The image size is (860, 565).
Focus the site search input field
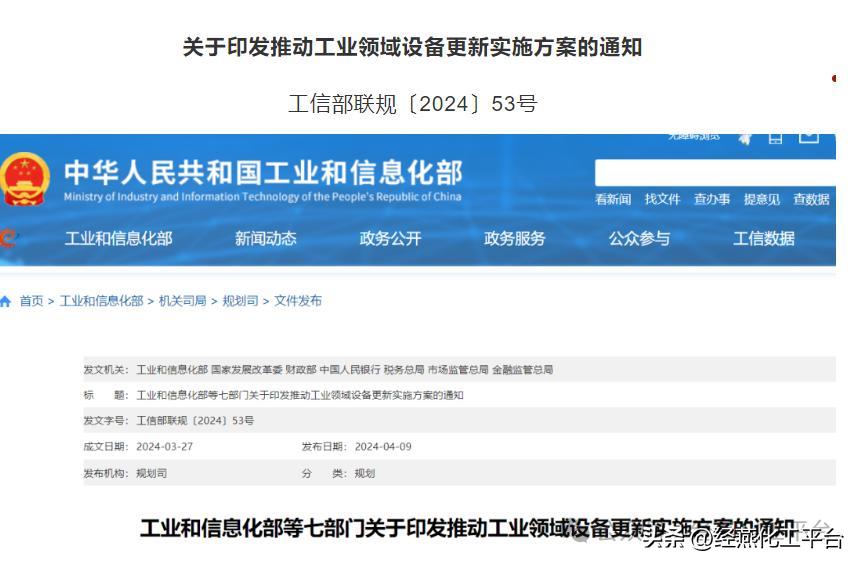[x=715, y=173]
